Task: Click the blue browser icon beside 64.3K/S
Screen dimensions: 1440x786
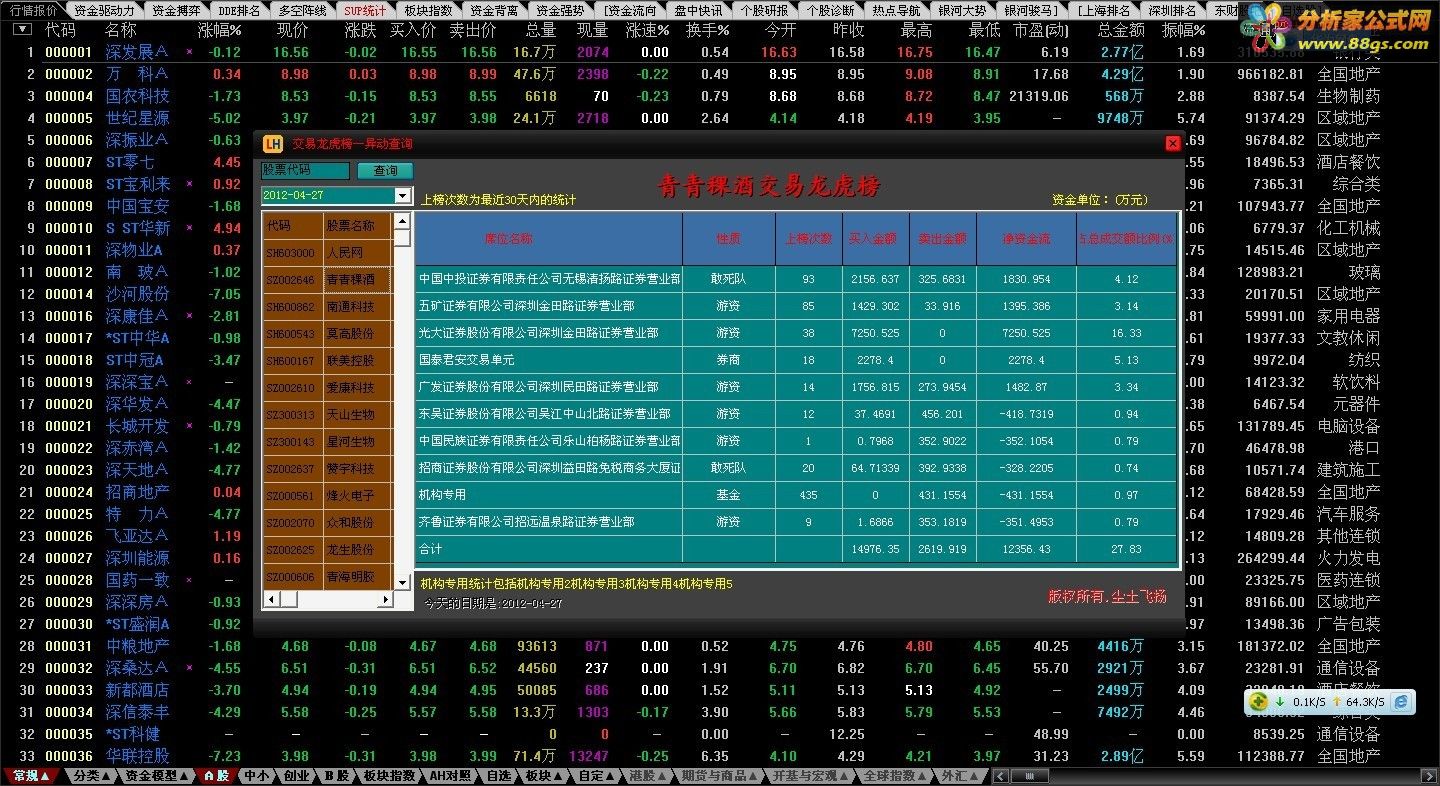Action: click(x=1402, y=702)
